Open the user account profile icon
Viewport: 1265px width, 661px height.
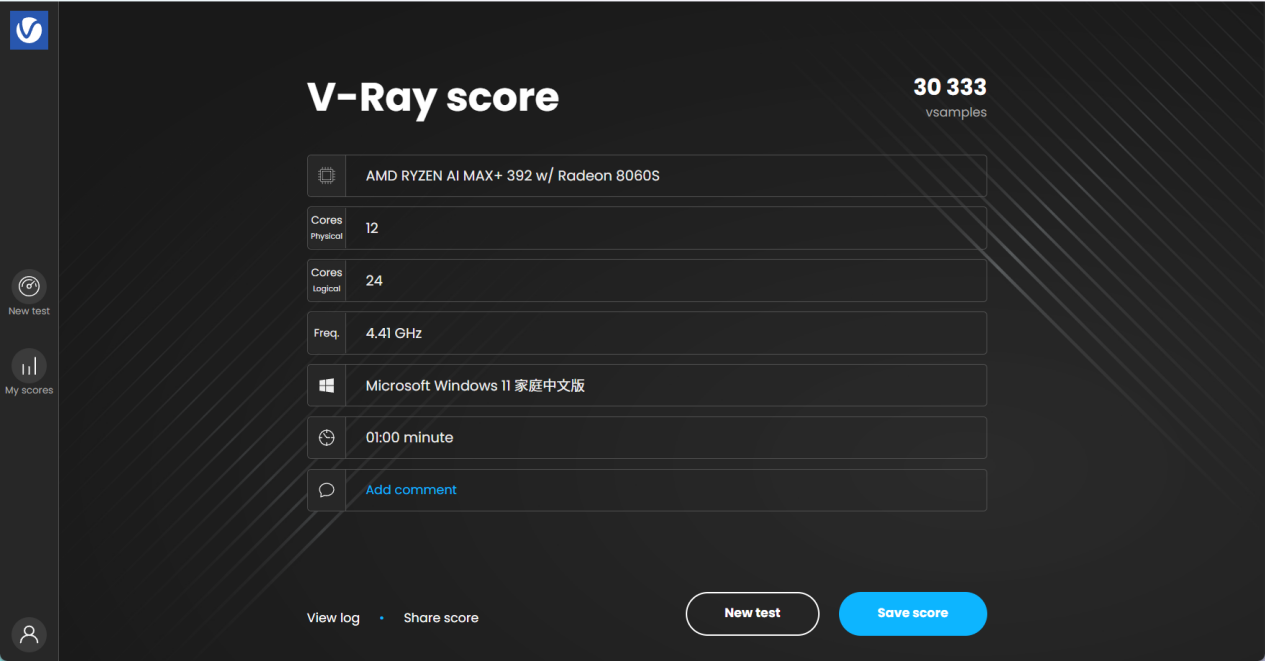[x=29, y=634]
